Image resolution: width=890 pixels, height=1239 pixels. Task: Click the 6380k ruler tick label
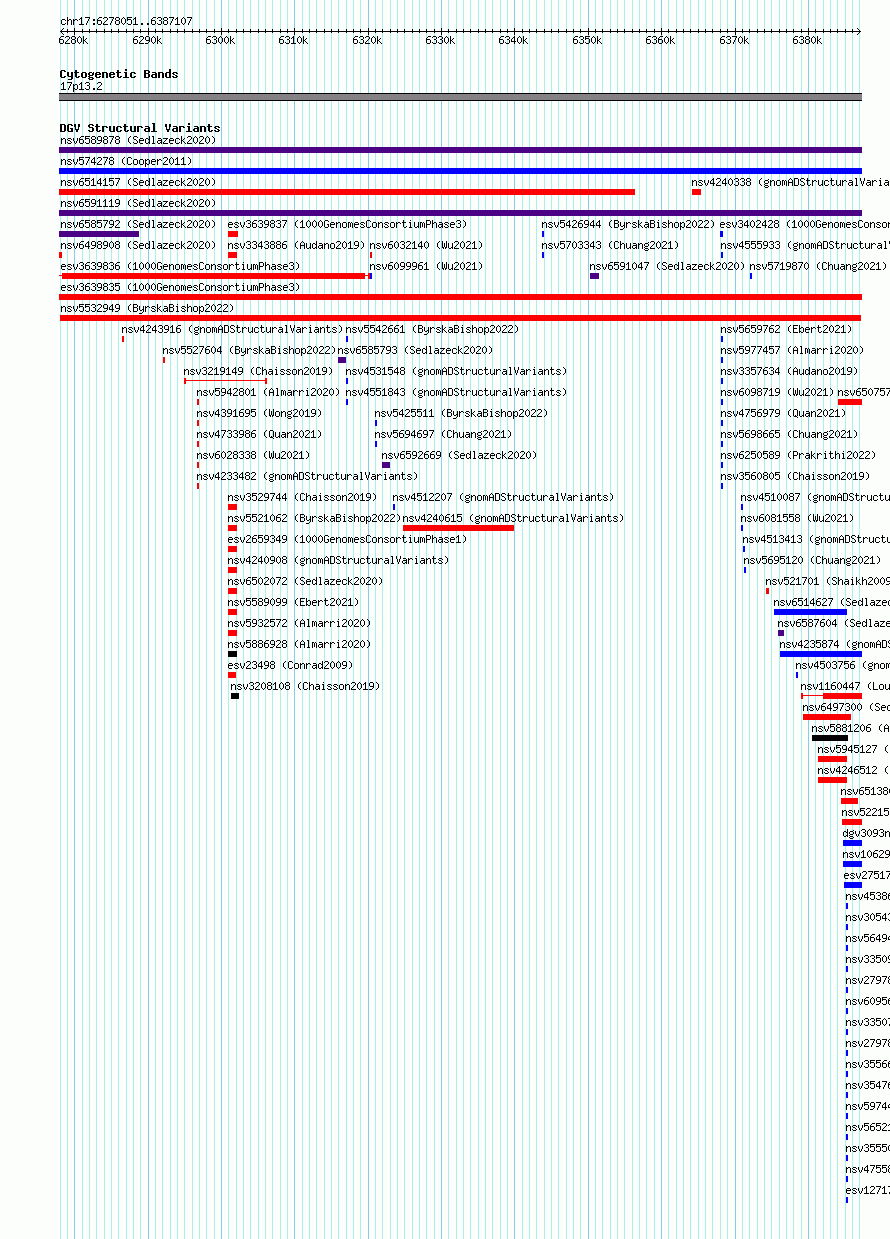point(807,40)
